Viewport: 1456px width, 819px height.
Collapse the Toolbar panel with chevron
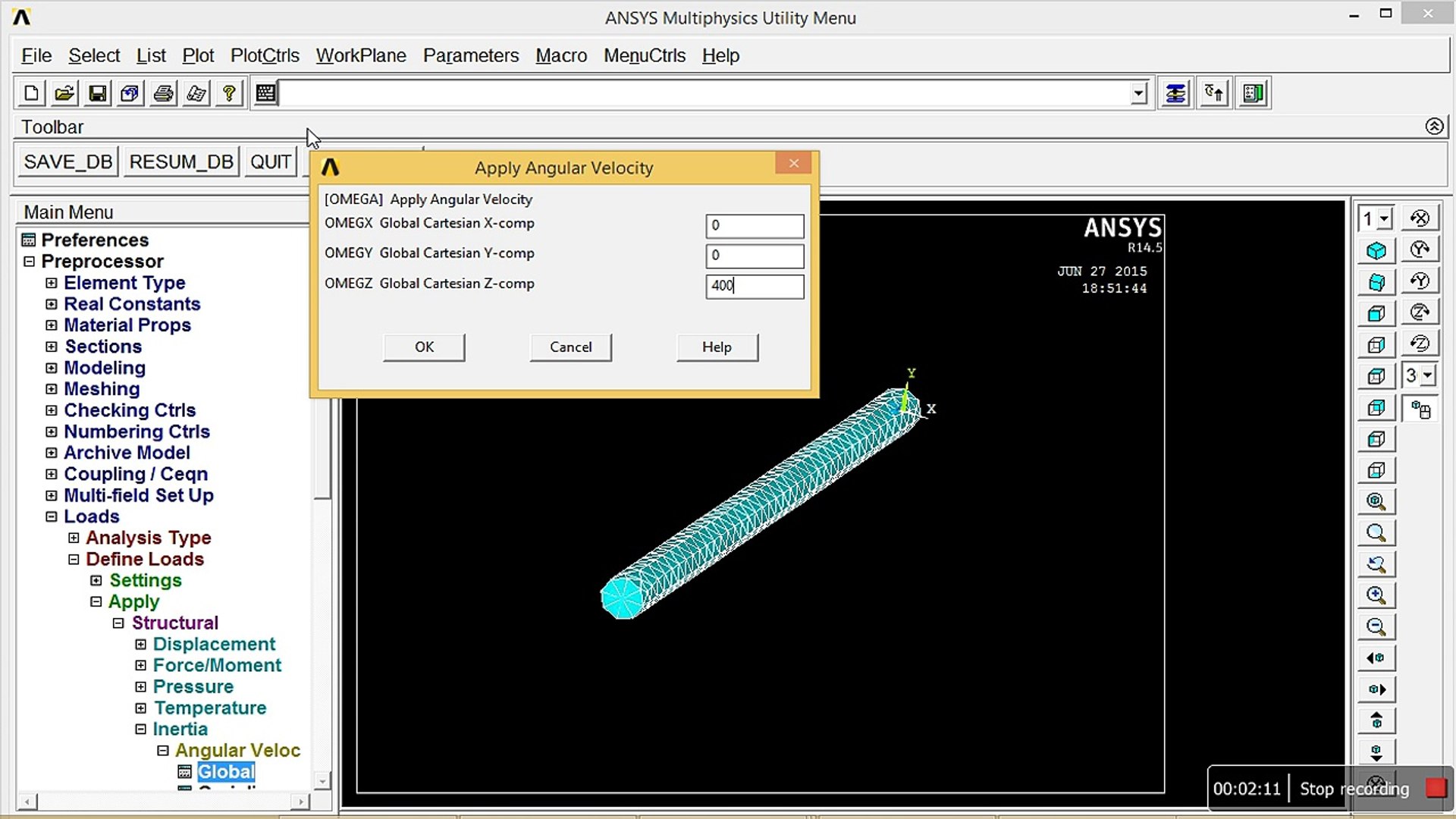(x=1433, y=127)
